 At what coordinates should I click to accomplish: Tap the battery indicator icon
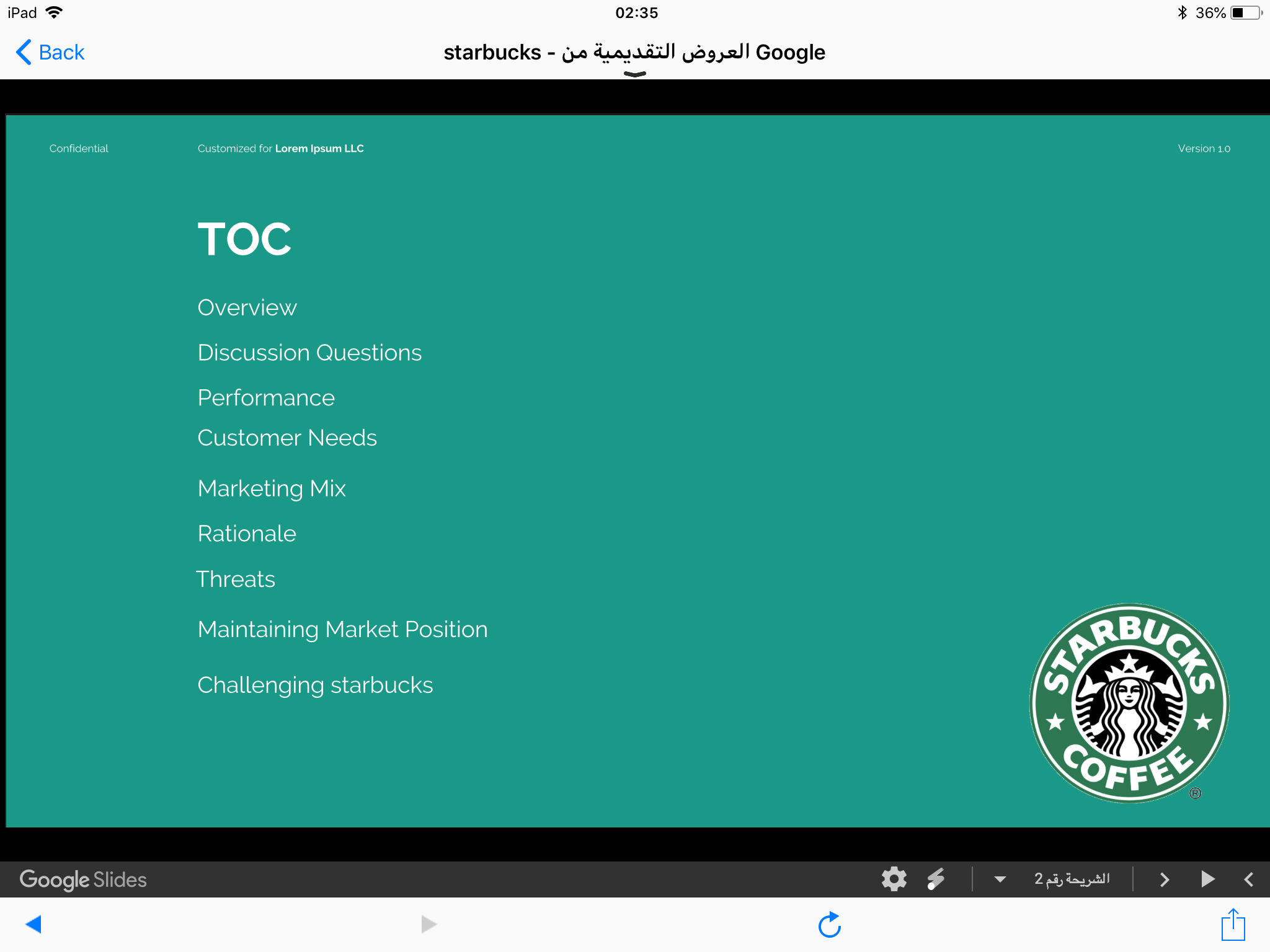1246,12
